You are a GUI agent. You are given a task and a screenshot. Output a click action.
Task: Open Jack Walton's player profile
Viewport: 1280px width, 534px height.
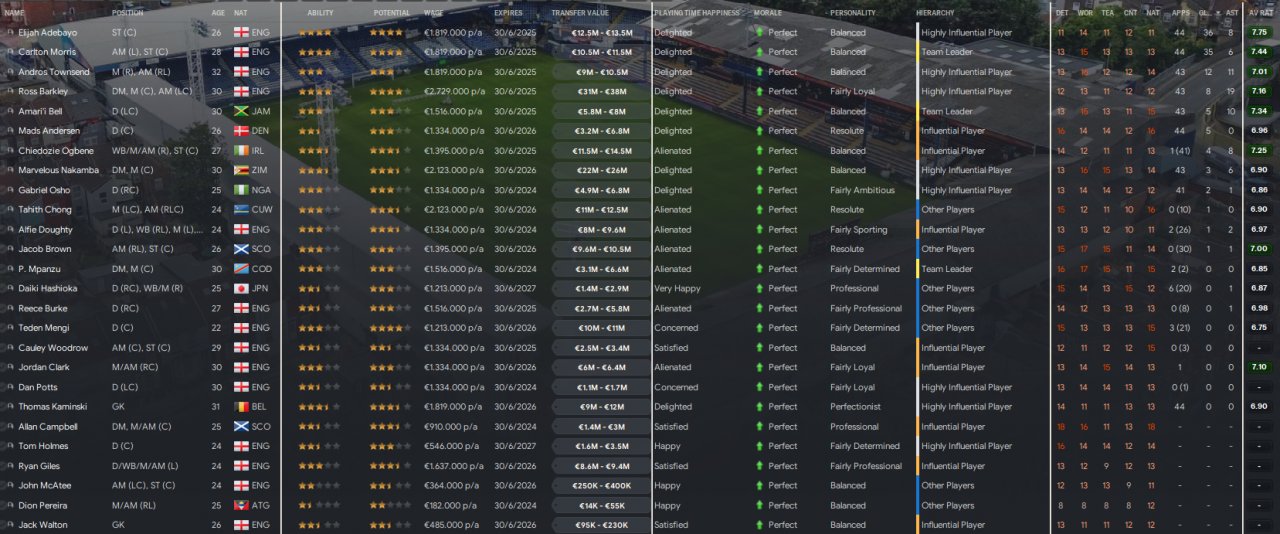tap(43, 525)
